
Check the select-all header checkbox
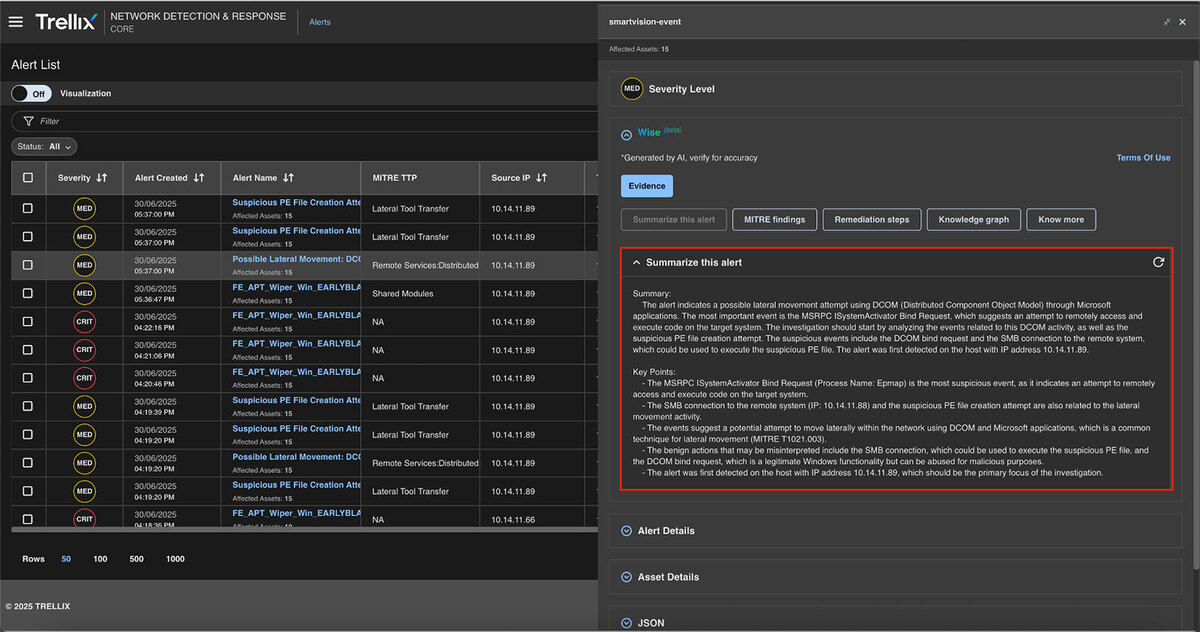(x=27, y=178)
